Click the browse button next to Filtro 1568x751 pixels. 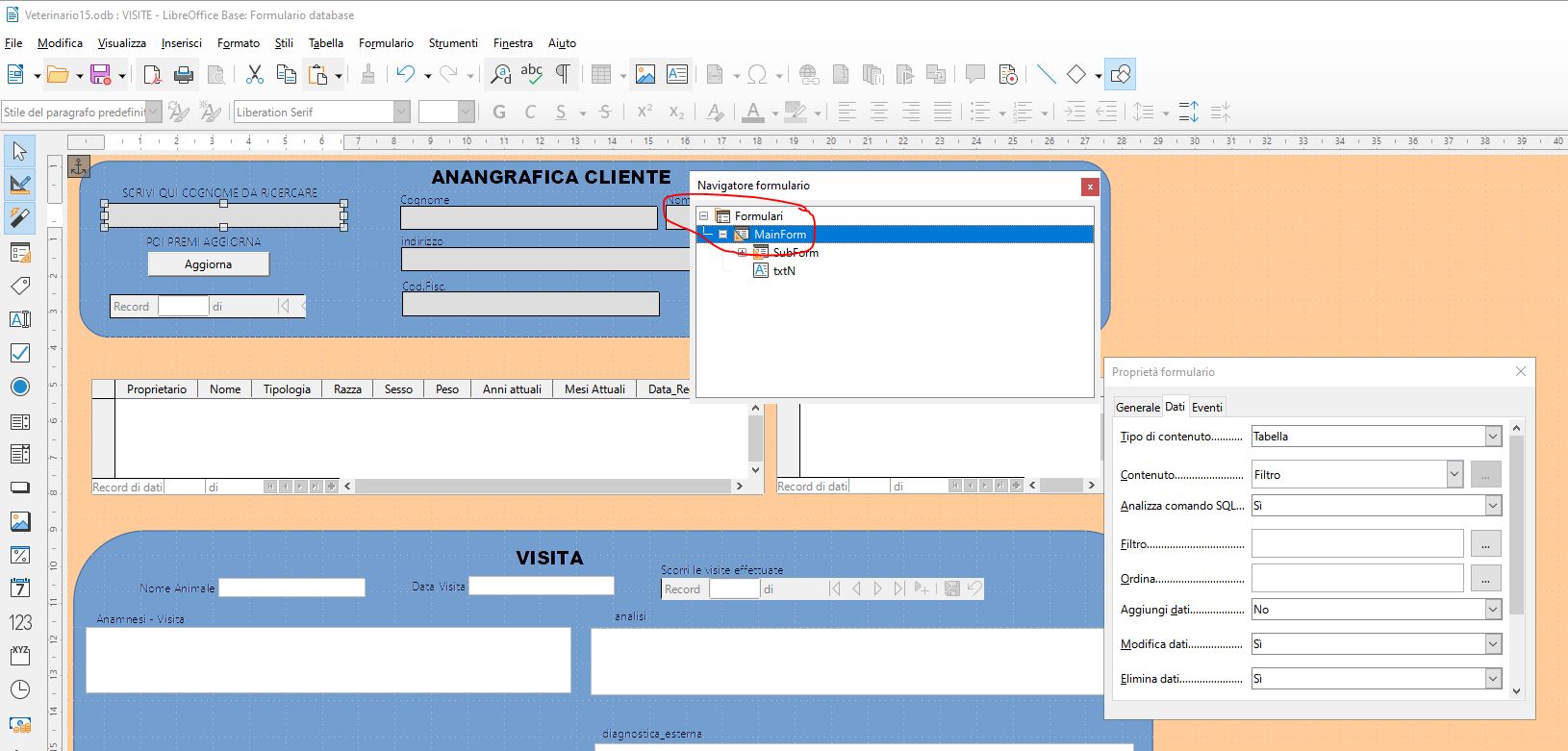point(1485,544)
